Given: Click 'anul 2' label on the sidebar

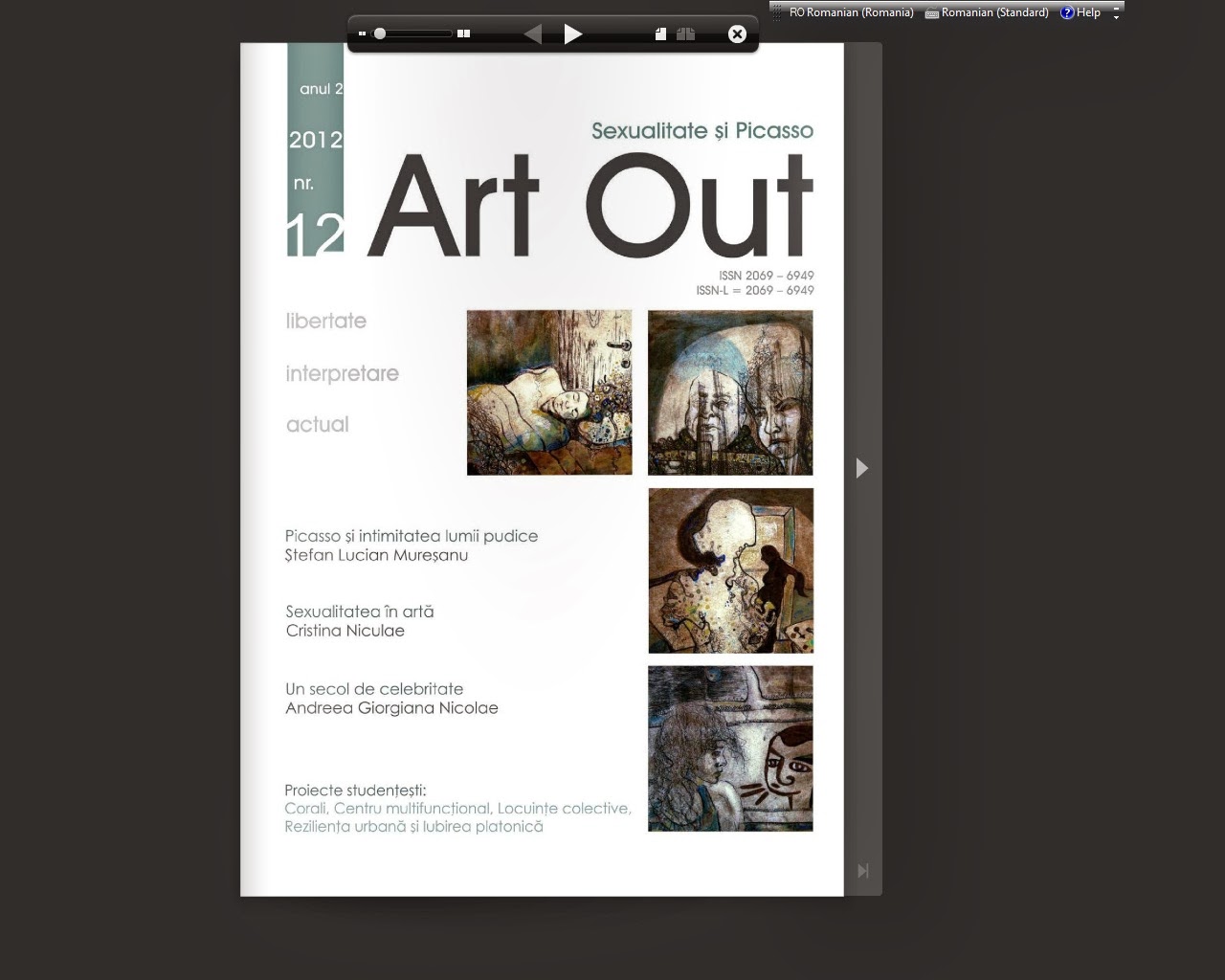Looking at the screenshot, I should coord(322,89).
